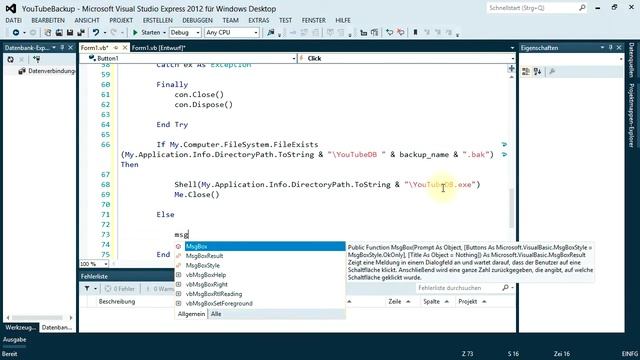Open the Datenquellen side tab
The height and width of the screenshot is (360, 640).
click(631, 60)
